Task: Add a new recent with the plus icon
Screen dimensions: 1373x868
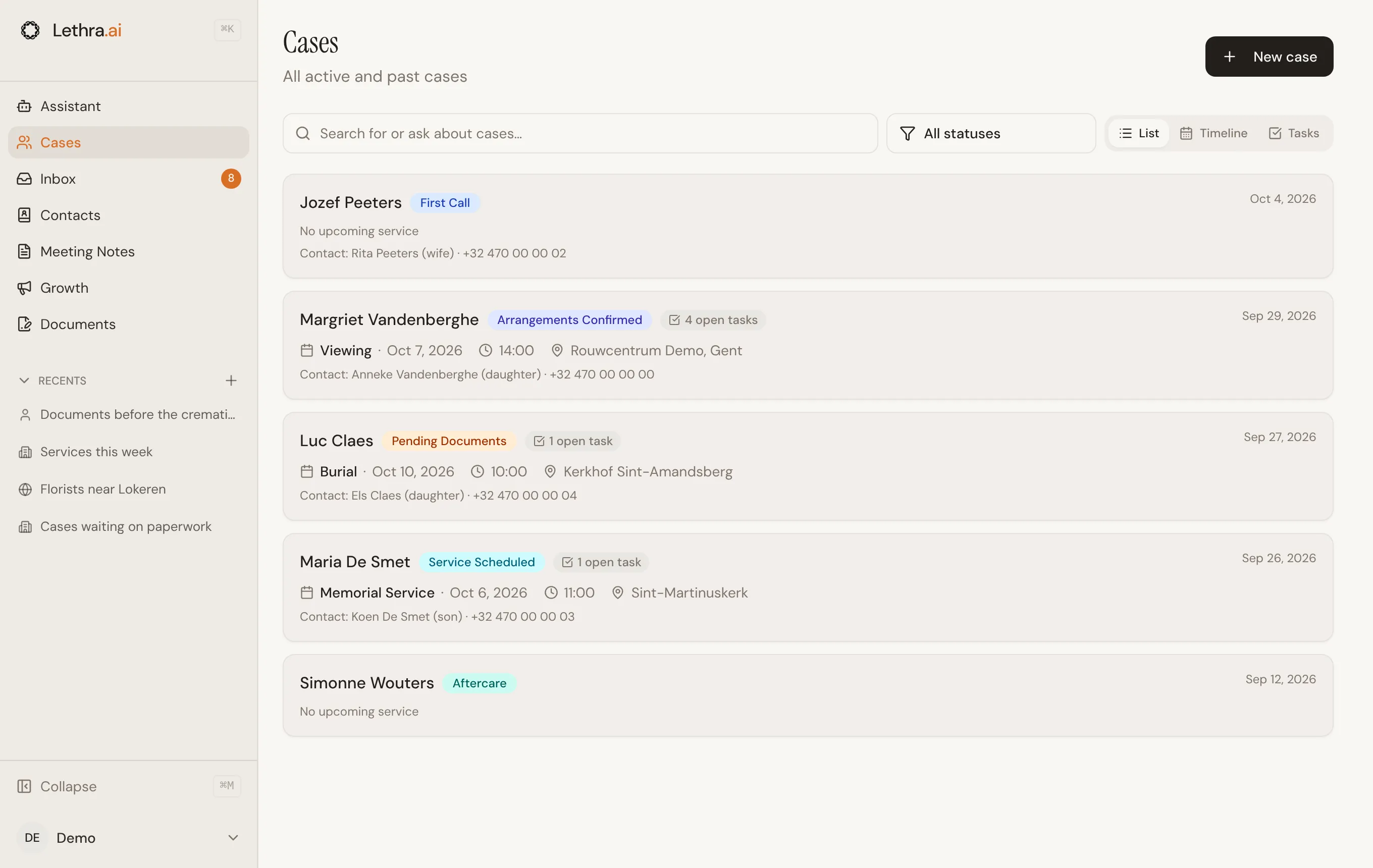Action: point(231,380)
